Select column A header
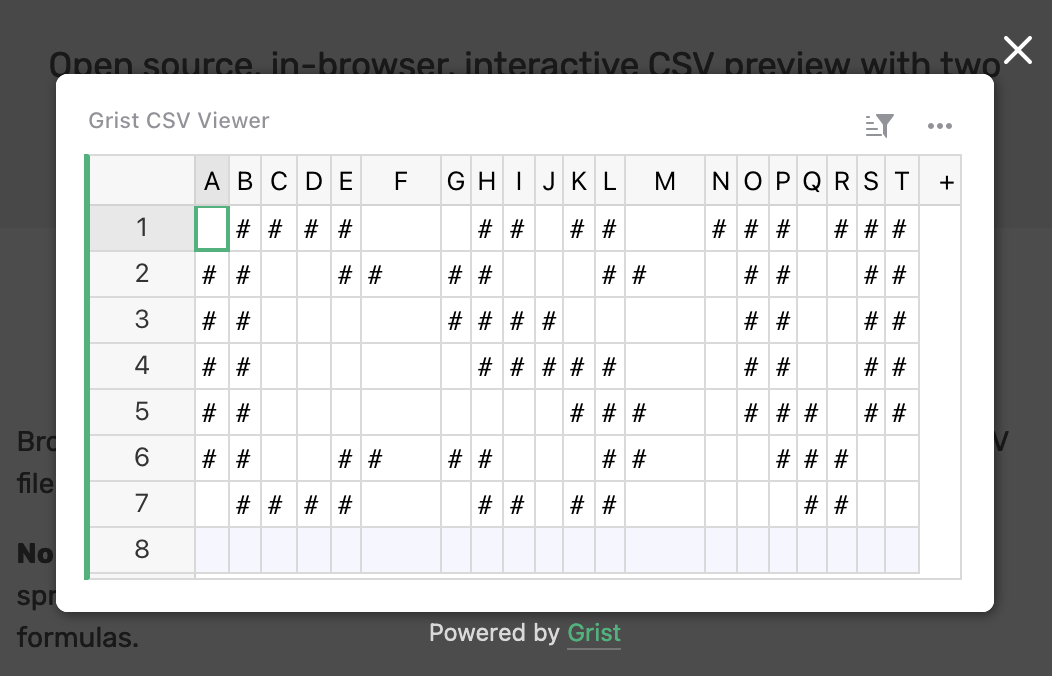Image resolution: width=1052 pixels, height=676 pixels. point(212,181)
